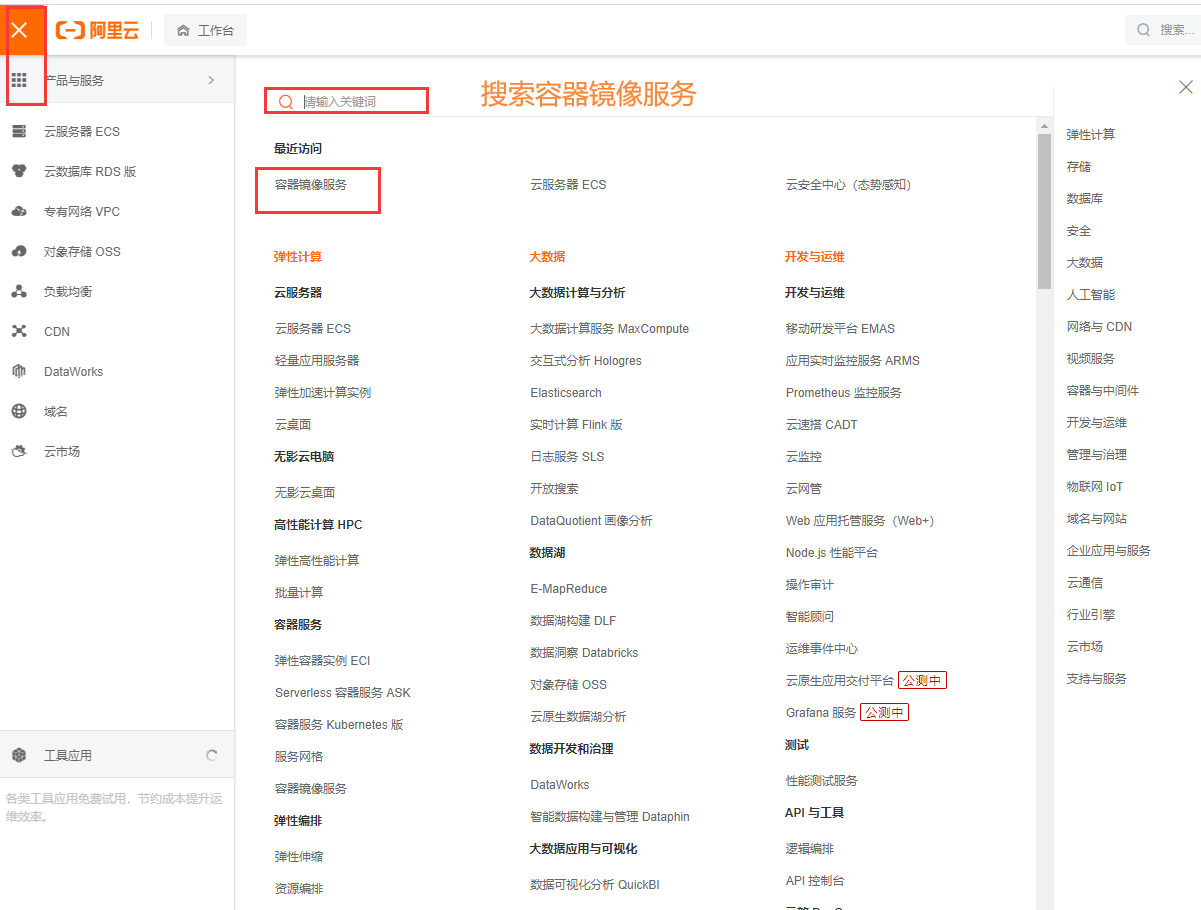Open 日志服务 SLS link
The height and width of the screenshot is (910, 1201).
click(x=567, y=456)
